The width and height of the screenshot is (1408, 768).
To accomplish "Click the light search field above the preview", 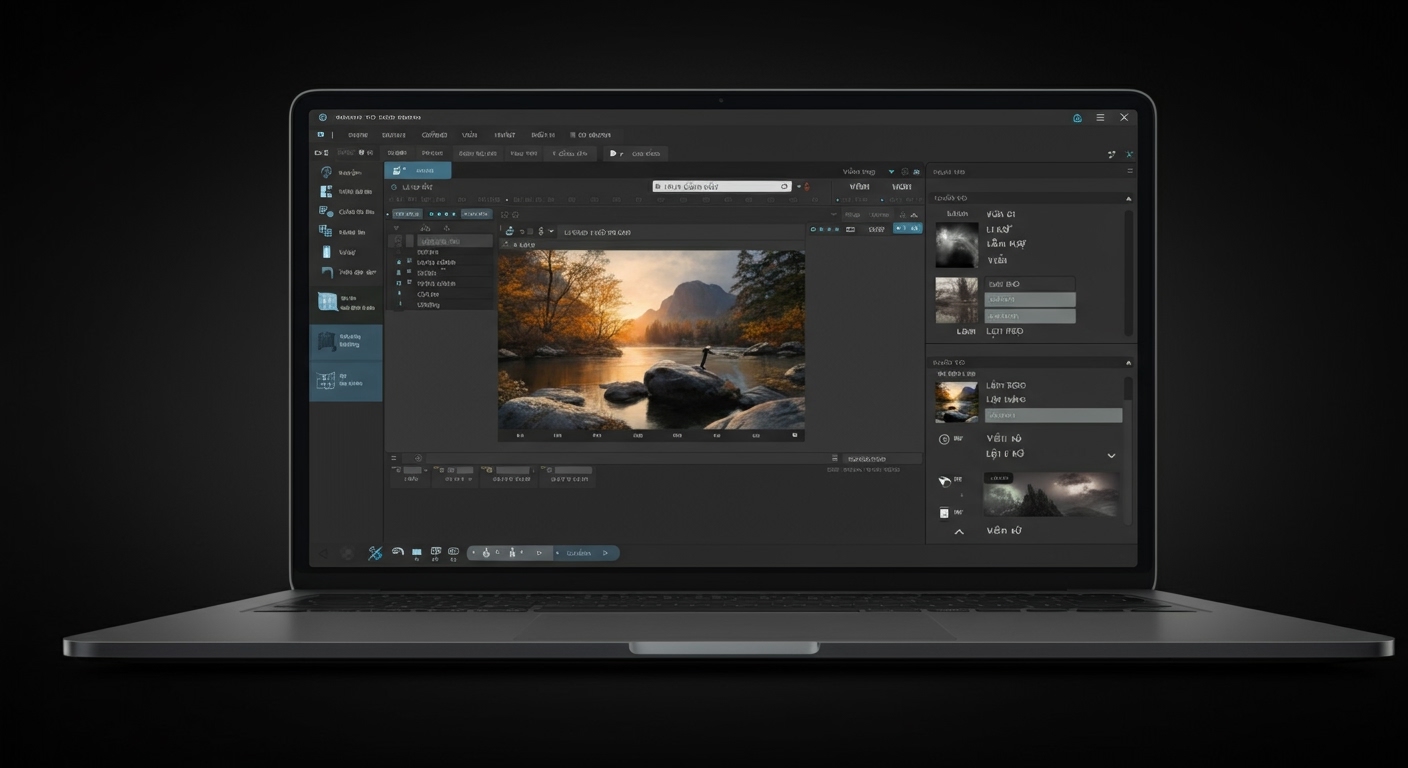I will (721, 187).
